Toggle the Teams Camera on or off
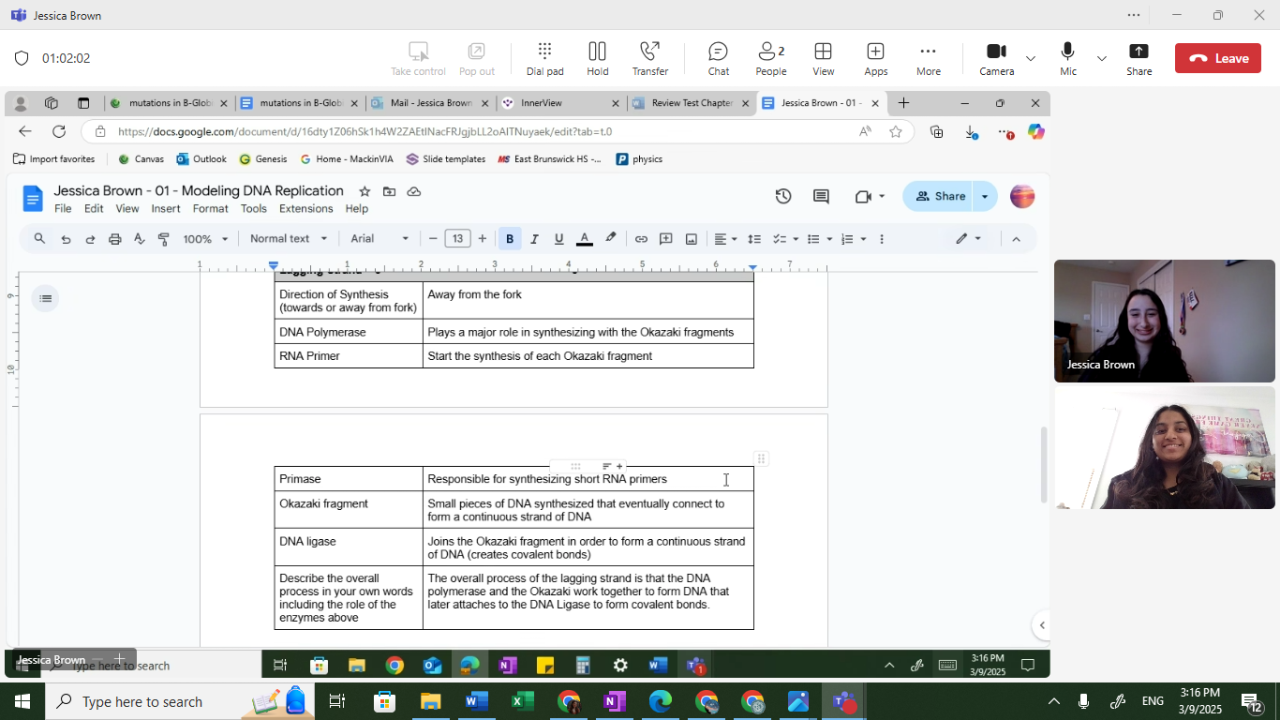Image resolution: width=1280 pixels, height=720 pixels. click(x=996, y=58)
